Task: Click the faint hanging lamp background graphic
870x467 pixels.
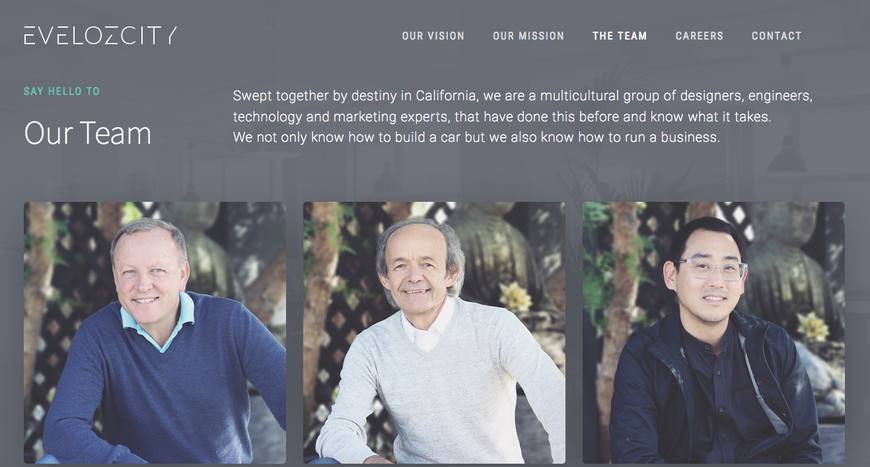Action: pos(787,153)
